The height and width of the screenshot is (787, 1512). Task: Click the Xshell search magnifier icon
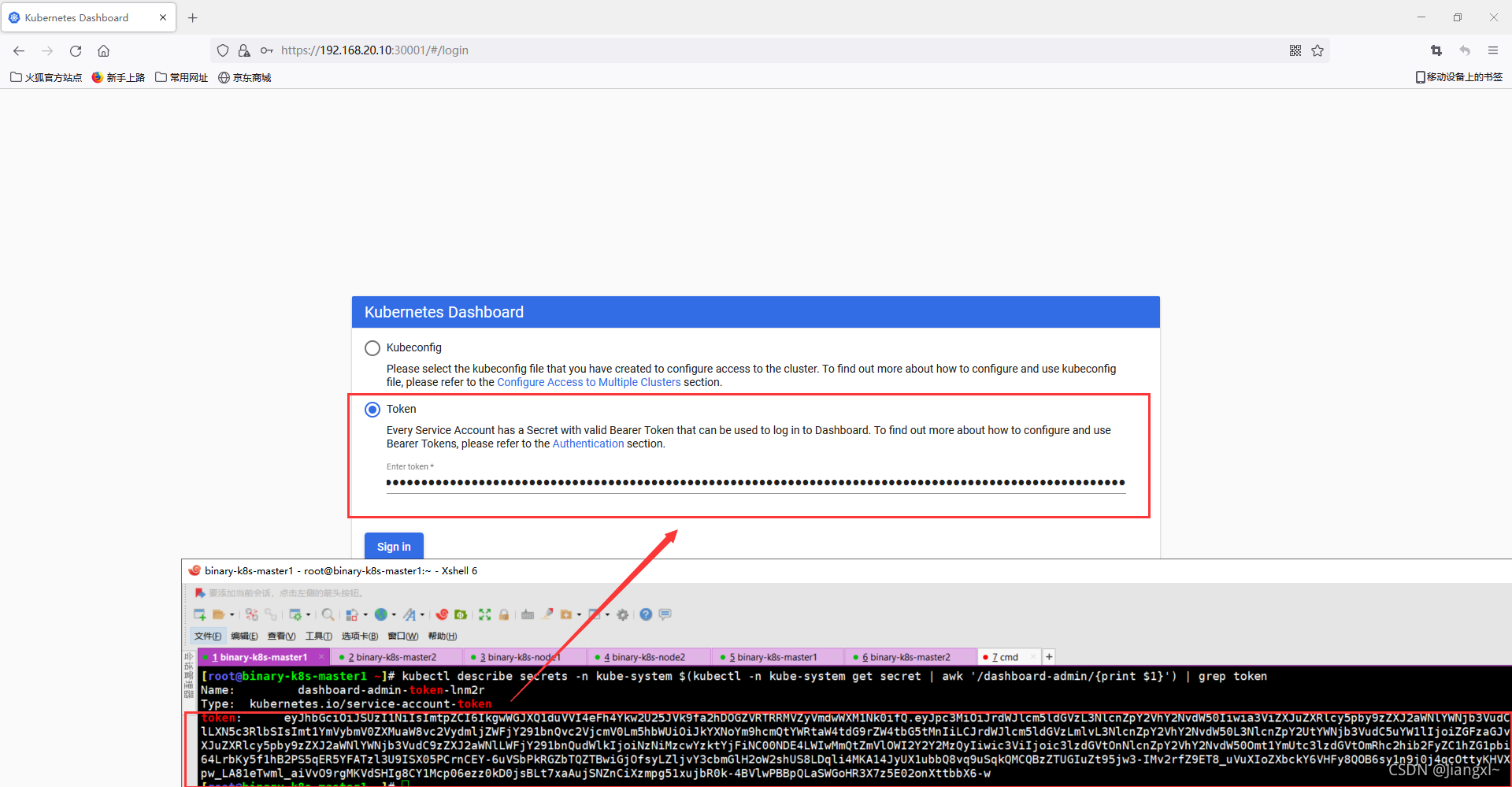[x=328, y=614]
